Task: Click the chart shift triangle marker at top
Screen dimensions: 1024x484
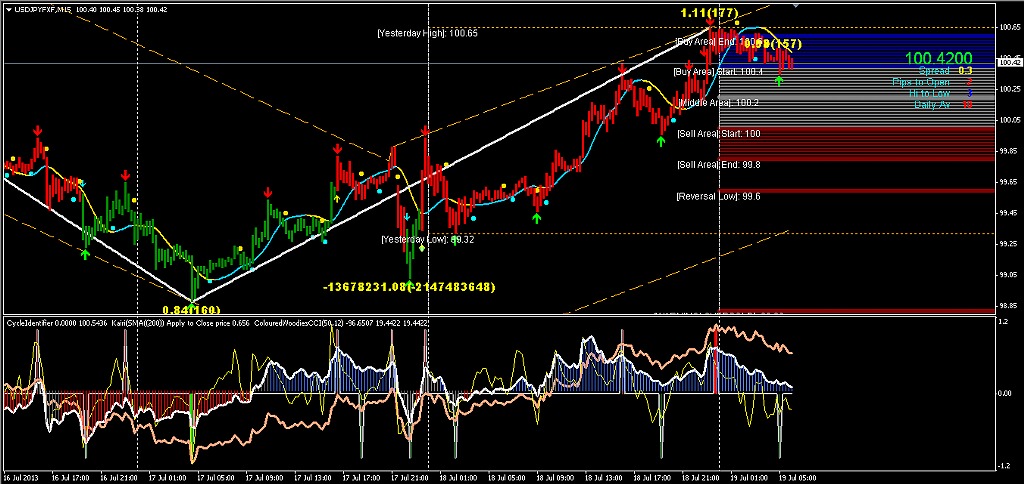Action: click(795, 5)
